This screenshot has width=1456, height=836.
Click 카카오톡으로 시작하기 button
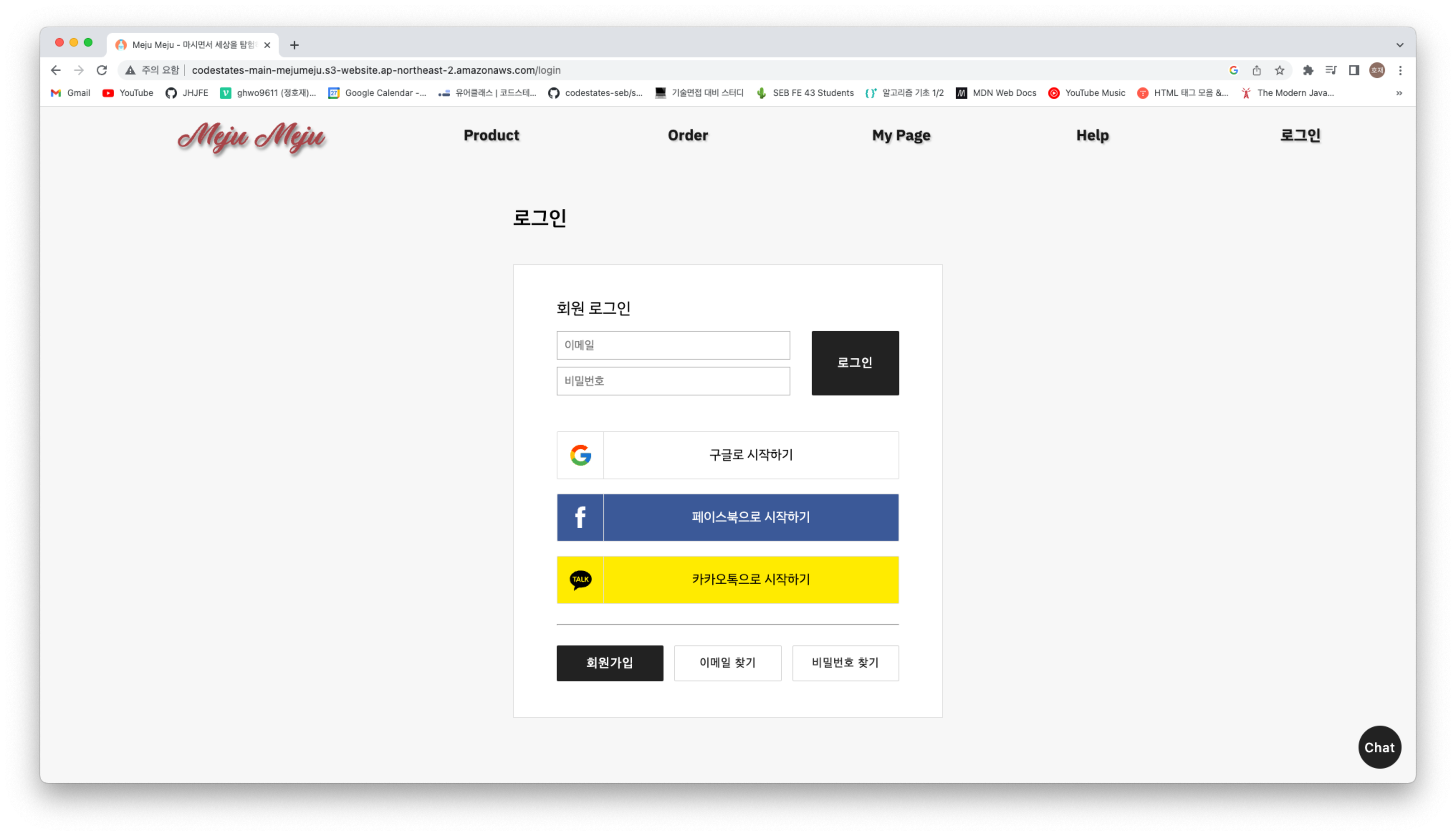[727, 579]
